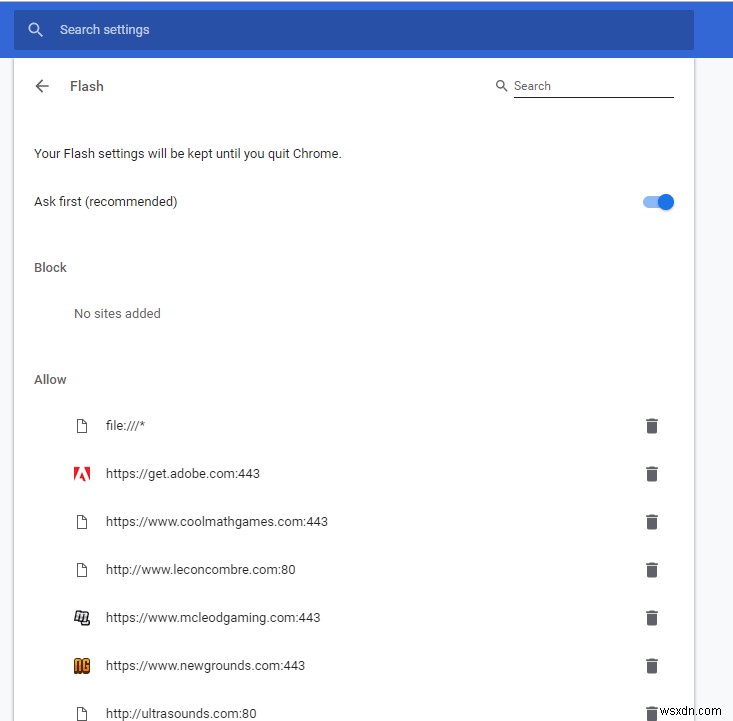Delete the coolmathgames.com allow entry
Viewport: 733px width, 721px height.
point(652,521)
